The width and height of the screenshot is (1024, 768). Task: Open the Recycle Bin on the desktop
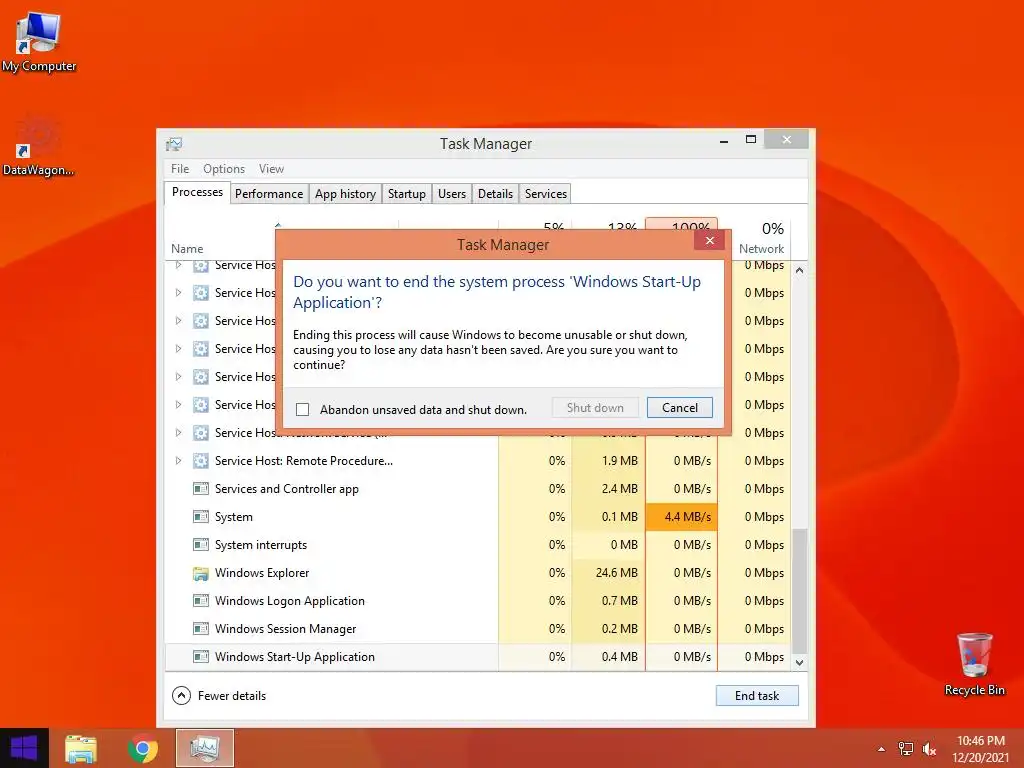[974, 664]
